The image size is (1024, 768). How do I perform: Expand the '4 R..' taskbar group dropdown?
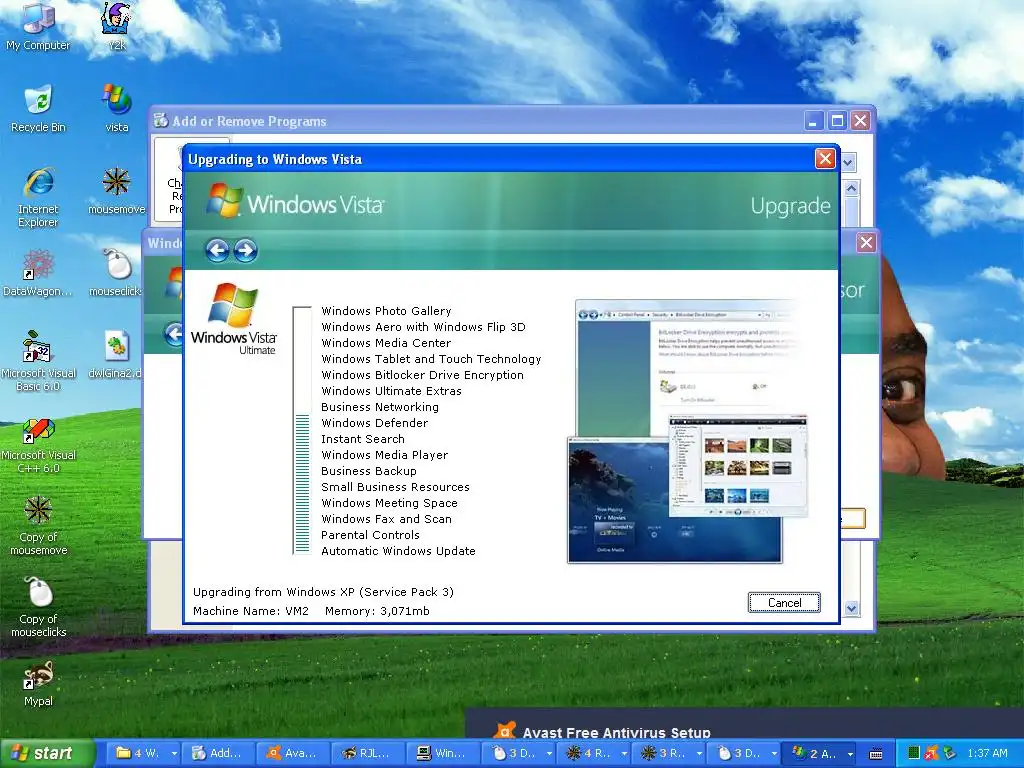[x=624, y=753]
